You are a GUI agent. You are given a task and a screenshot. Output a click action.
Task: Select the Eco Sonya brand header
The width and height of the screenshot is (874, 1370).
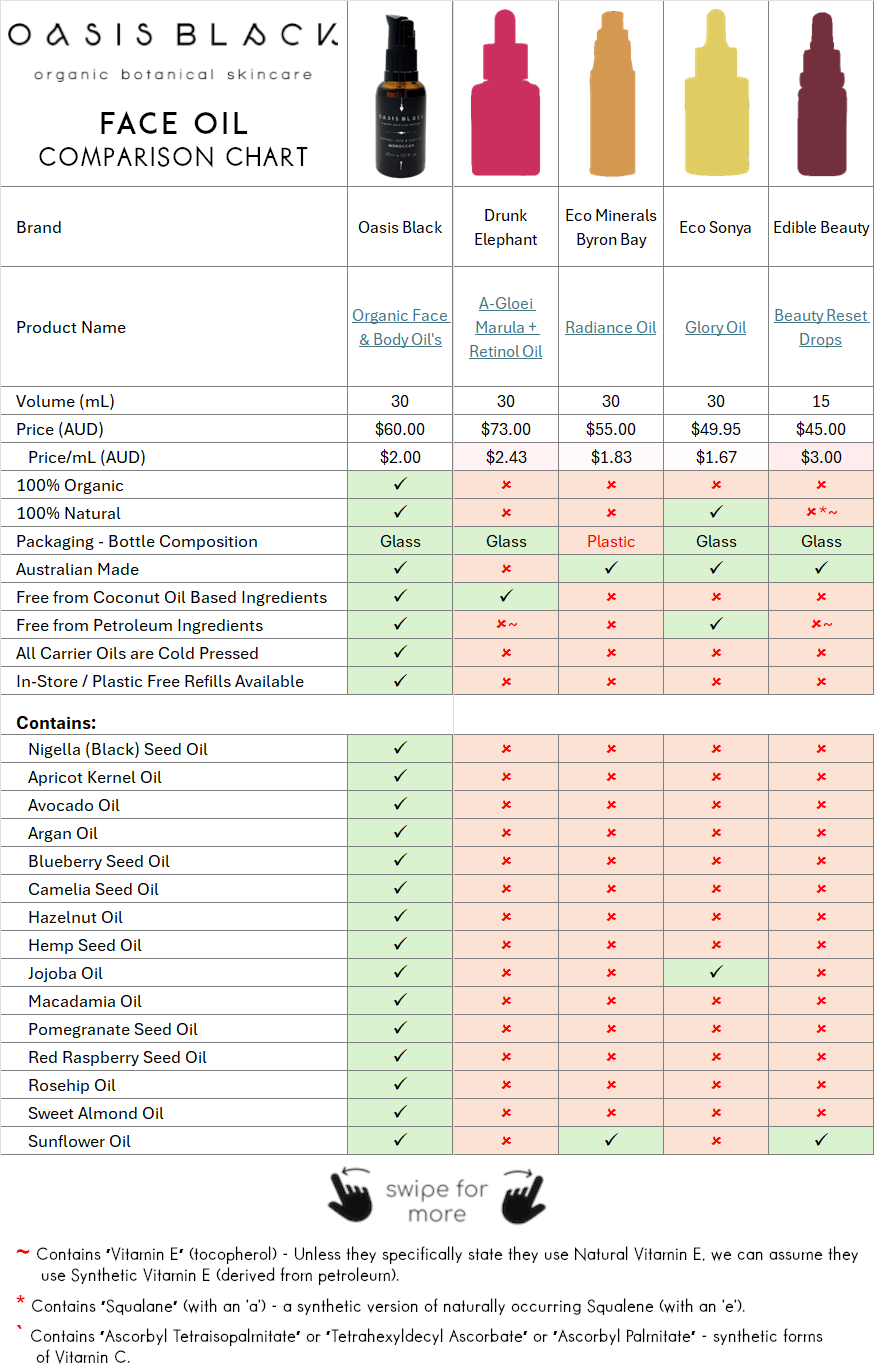(x=716, y=227)
